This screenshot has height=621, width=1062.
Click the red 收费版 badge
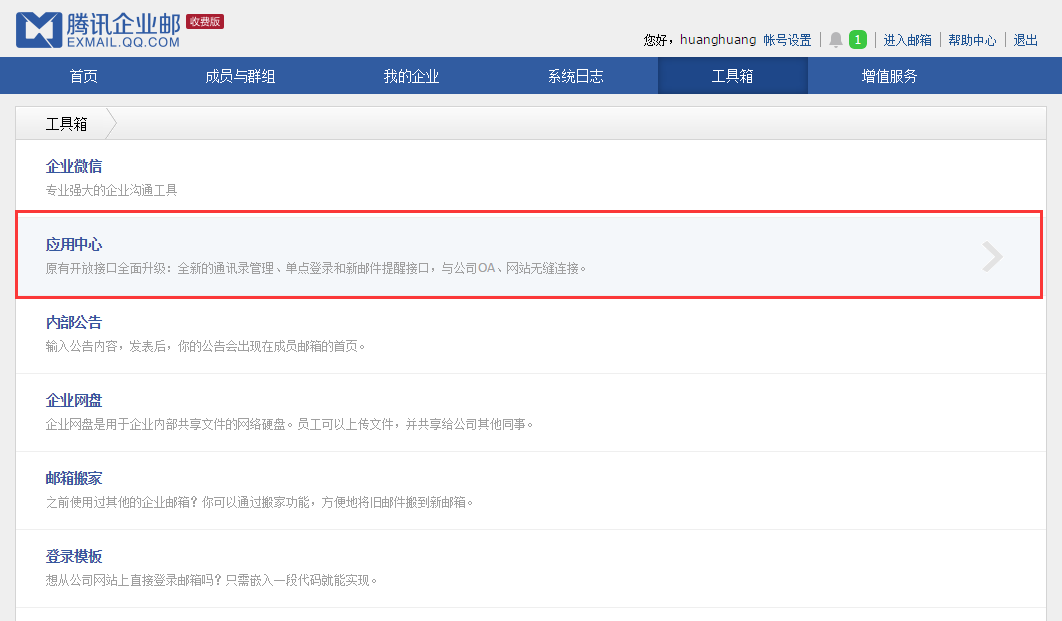coord(205,21)
